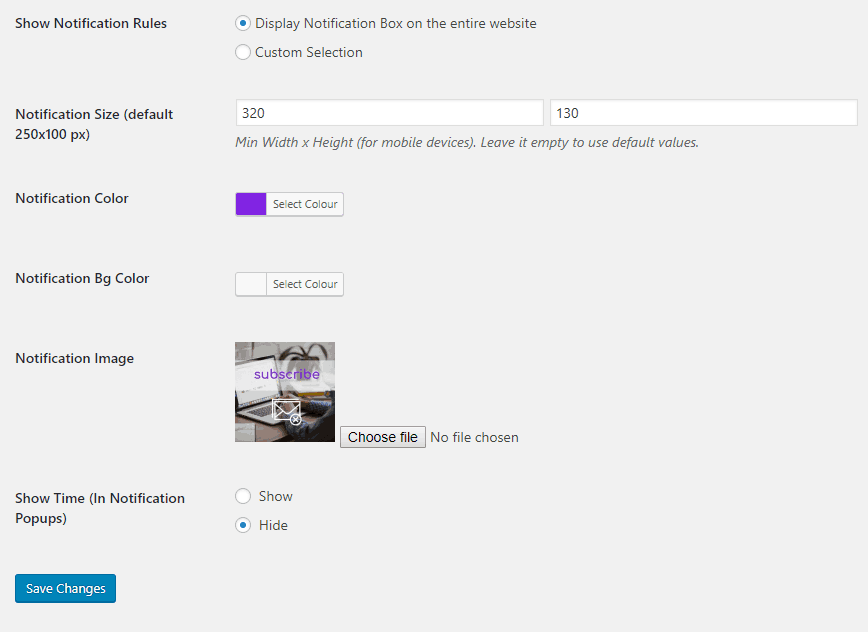This screenshot has height=632, width=868.
Task: Click the height field containing 130
Action: [703, 112]
